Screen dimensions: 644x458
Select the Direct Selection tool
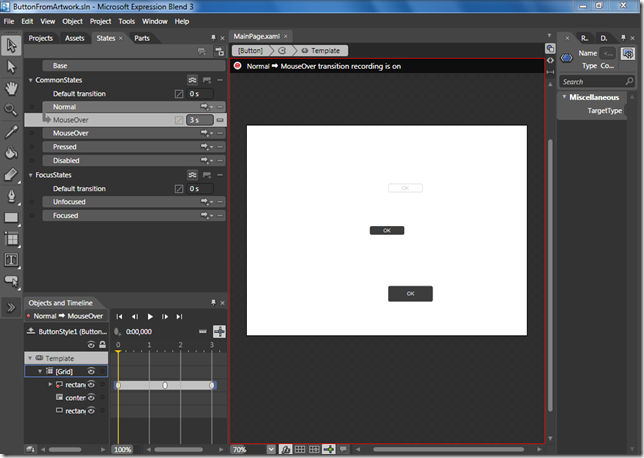pos(11,66)
